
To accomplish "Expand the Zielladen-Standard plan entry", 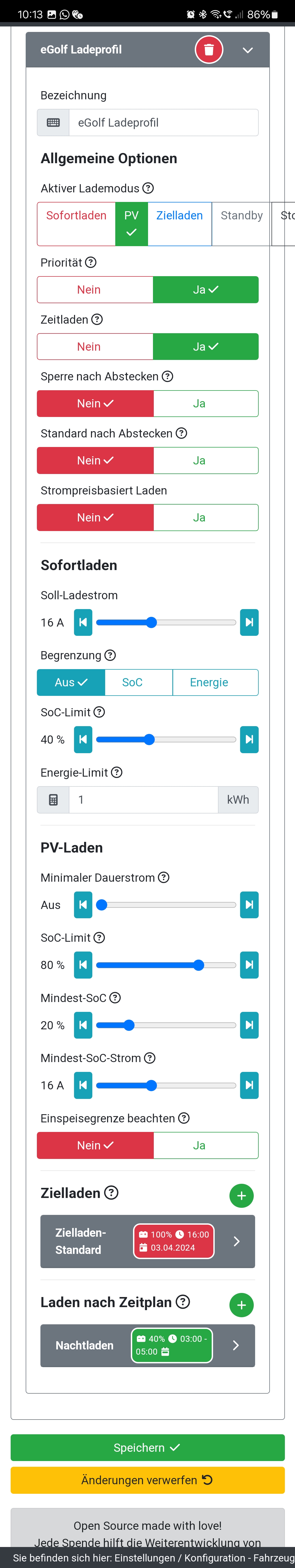I will [x=237, y=1241].
